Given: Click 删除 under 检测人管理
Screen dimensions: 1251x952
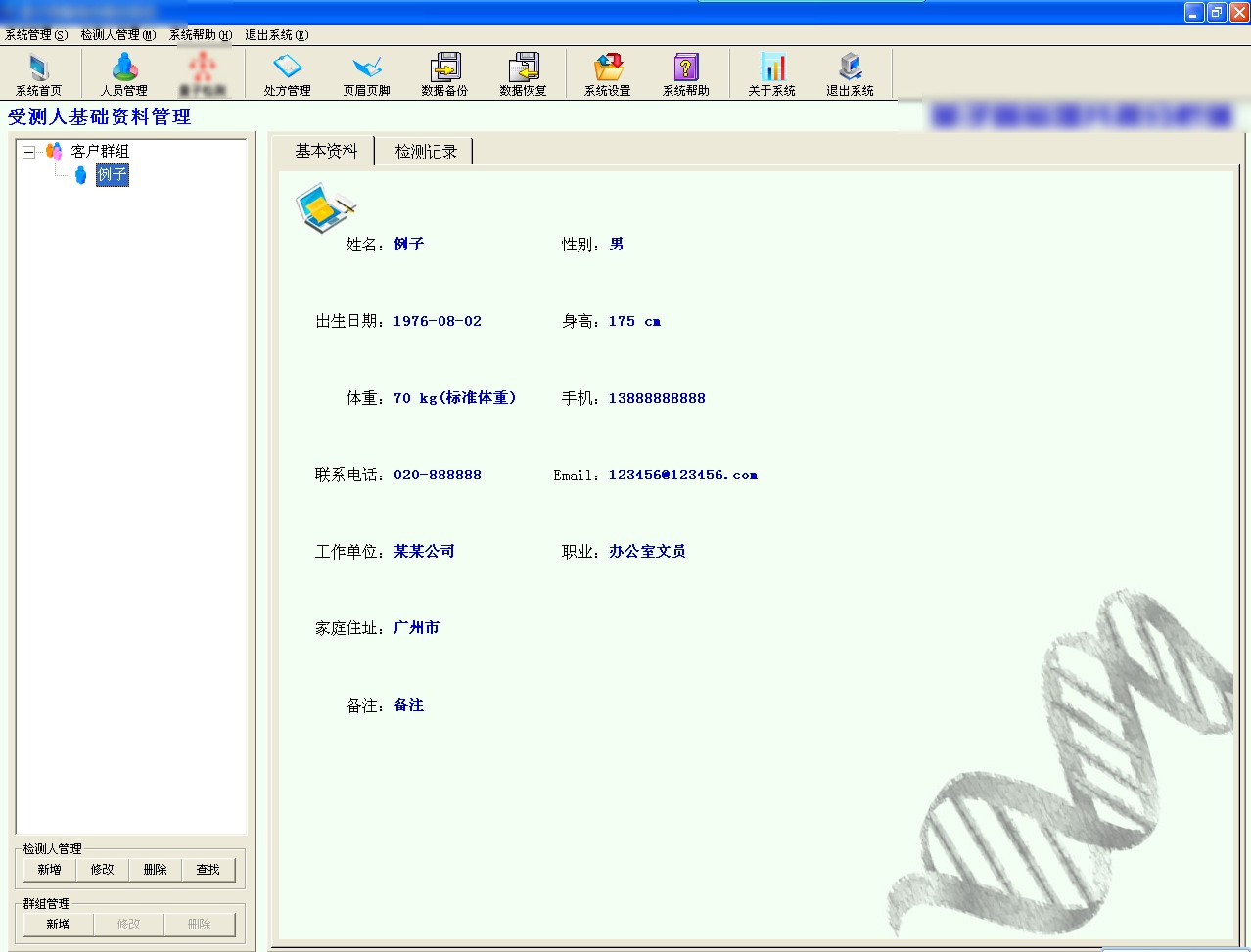Looking at the screenshot, I should pyautogui.click(x=156, y=869).
